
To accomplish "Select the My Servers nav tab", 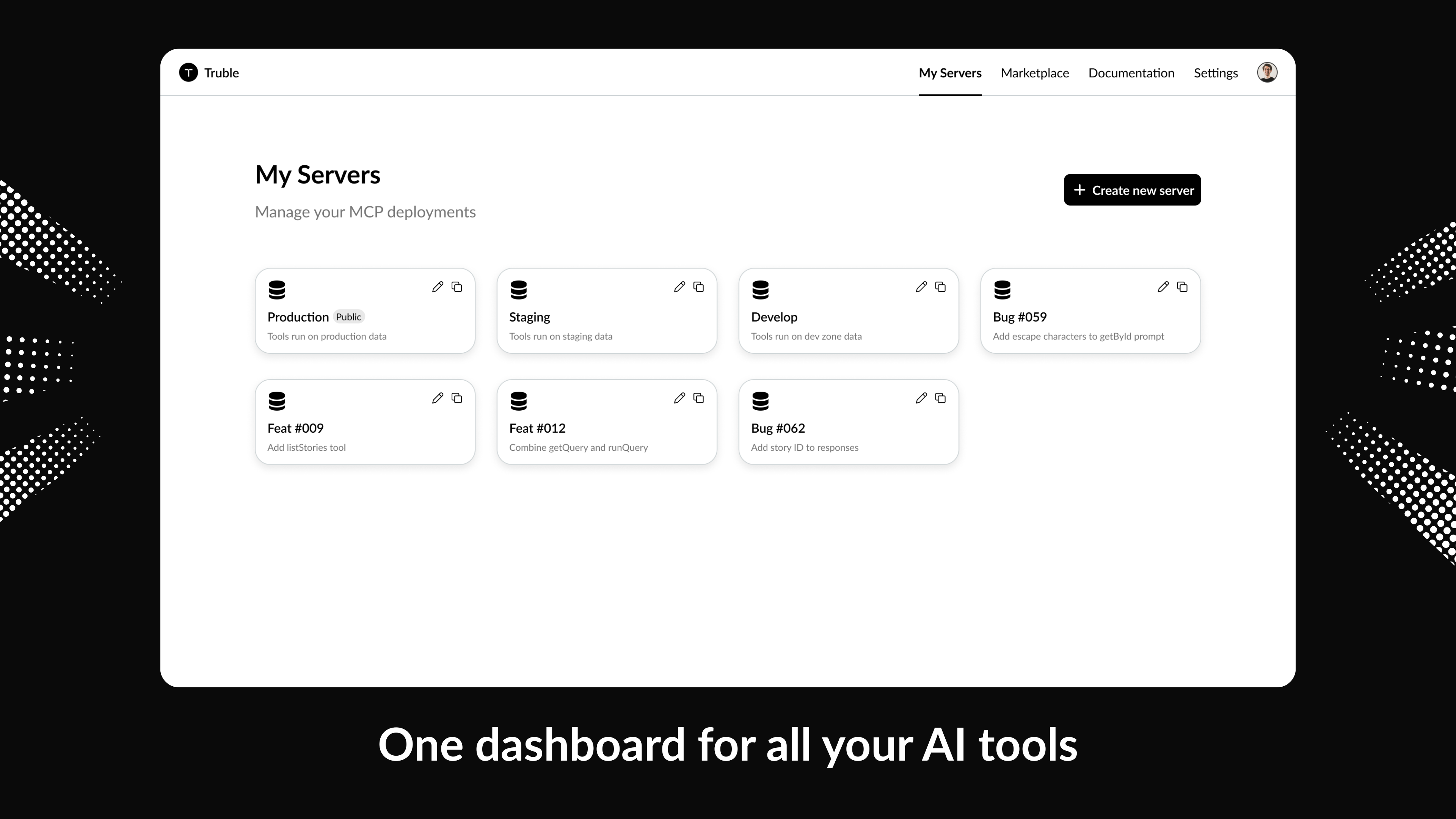I will click(x=949, y=73).
